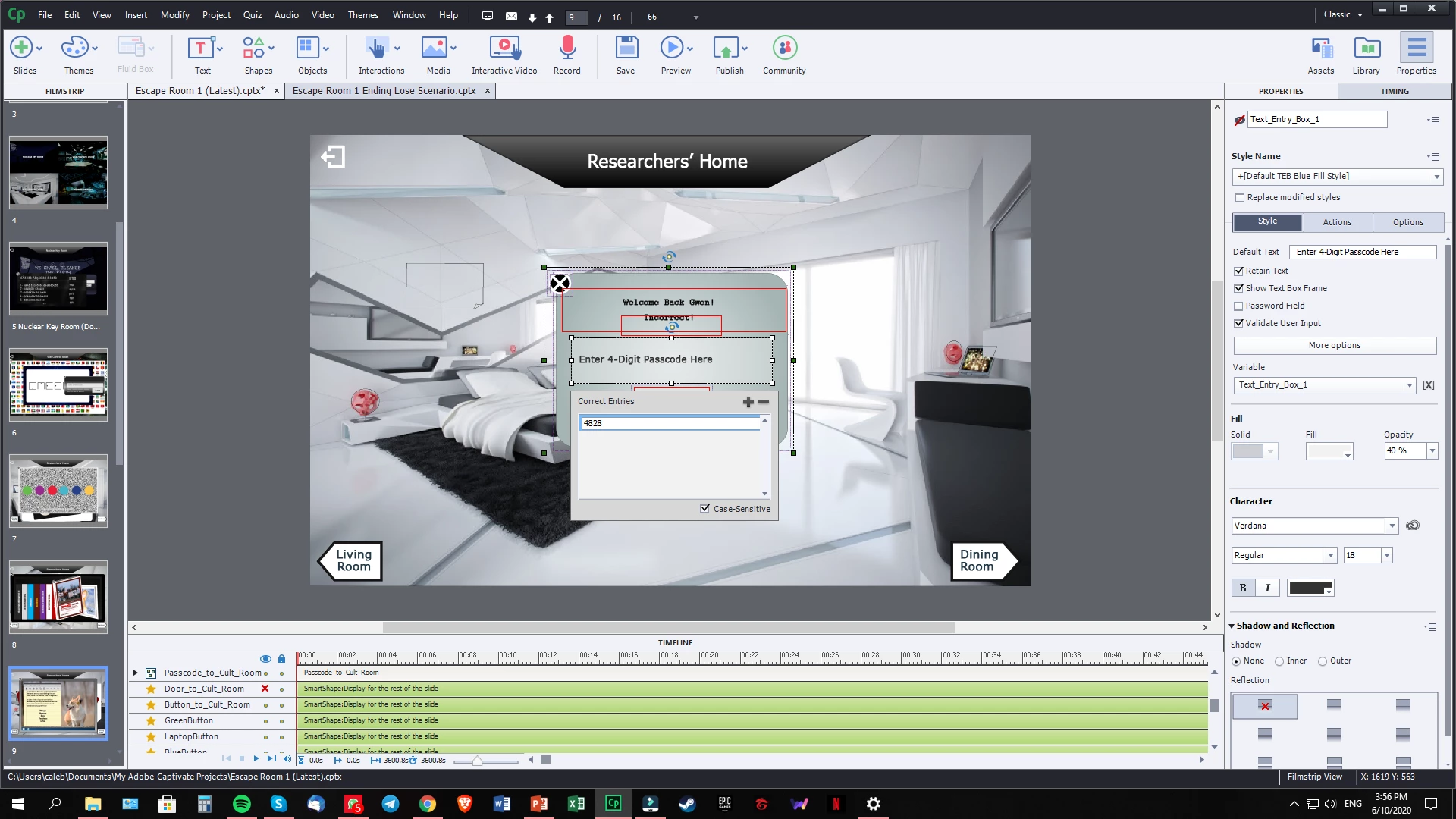
Task: Expand the Passcode_to_Cult_Room timeline group
Action: 136,673
